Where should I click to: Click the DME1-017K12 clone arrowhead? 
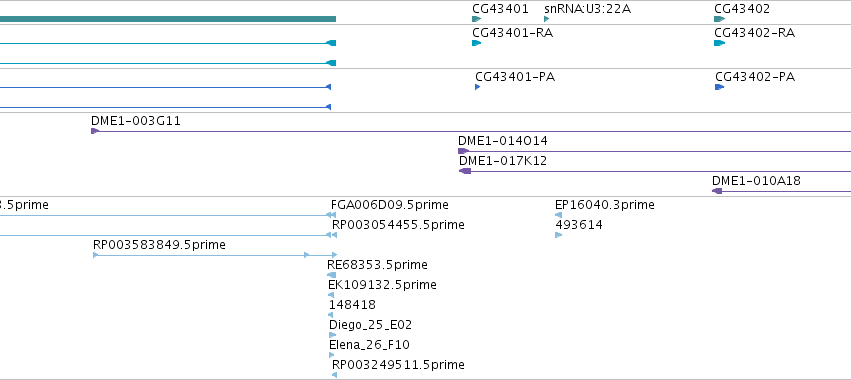(x=465, y=171)
